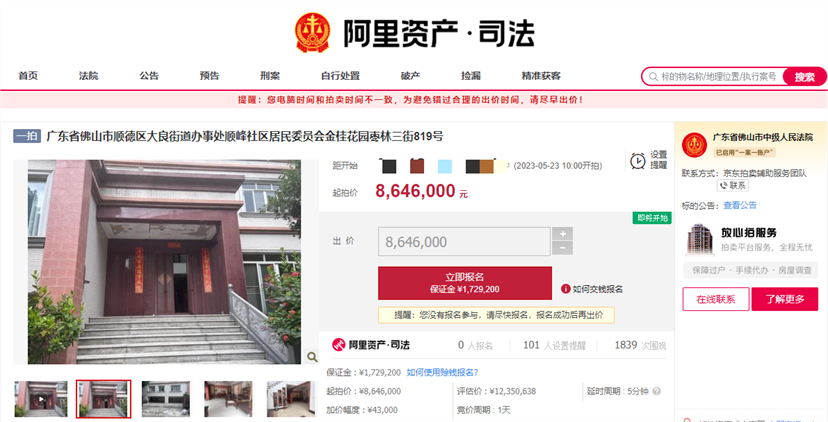Click the info icon beside 如何交钱报名

coord(566,289)
